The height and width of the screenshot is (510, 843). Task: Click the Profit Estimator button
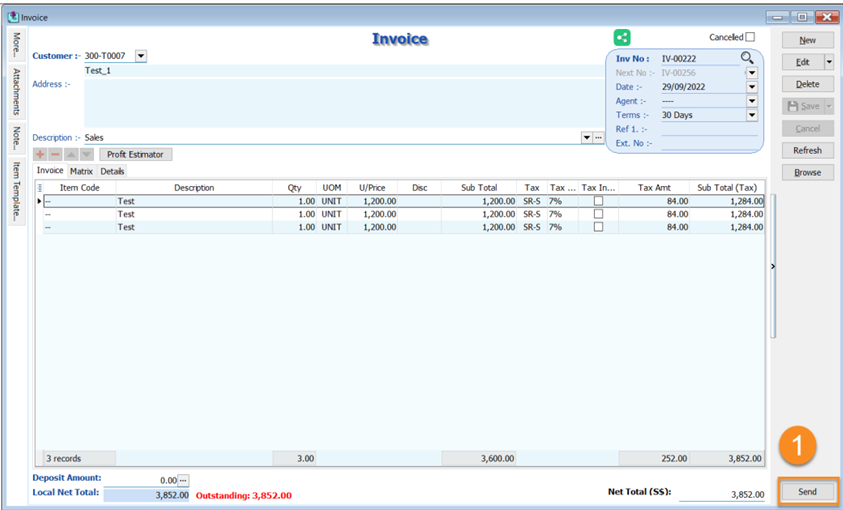135,155
